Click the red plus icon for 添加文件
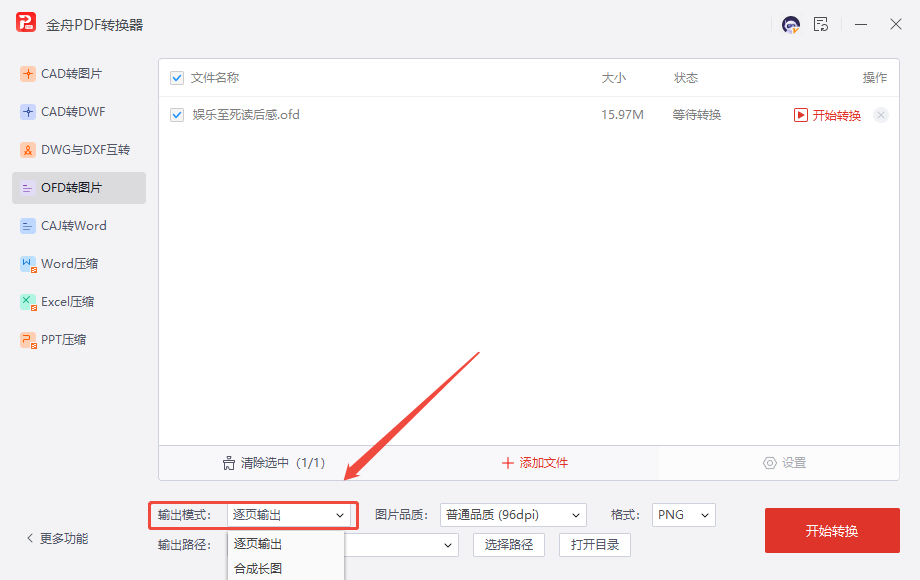 click(508, 463)
